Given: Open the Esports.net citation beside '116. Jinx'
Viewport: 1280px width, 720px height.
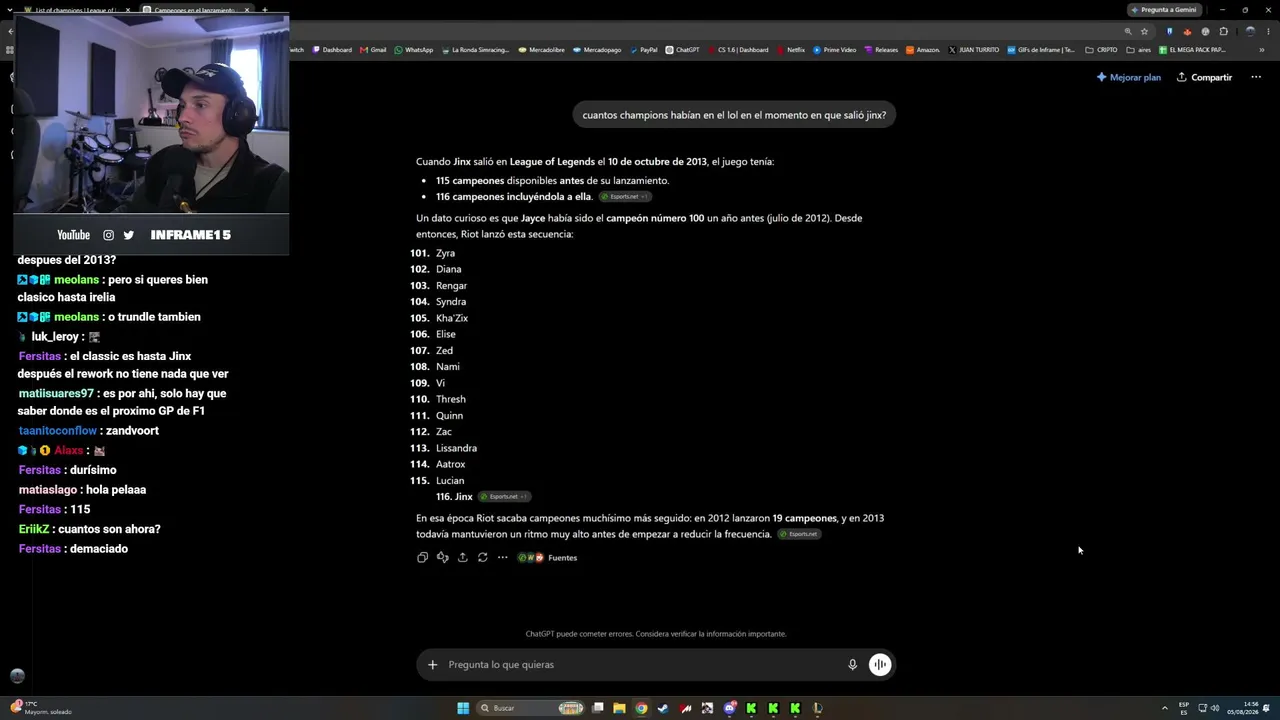Looking at the screenshot, I should (x=504, y=497).
